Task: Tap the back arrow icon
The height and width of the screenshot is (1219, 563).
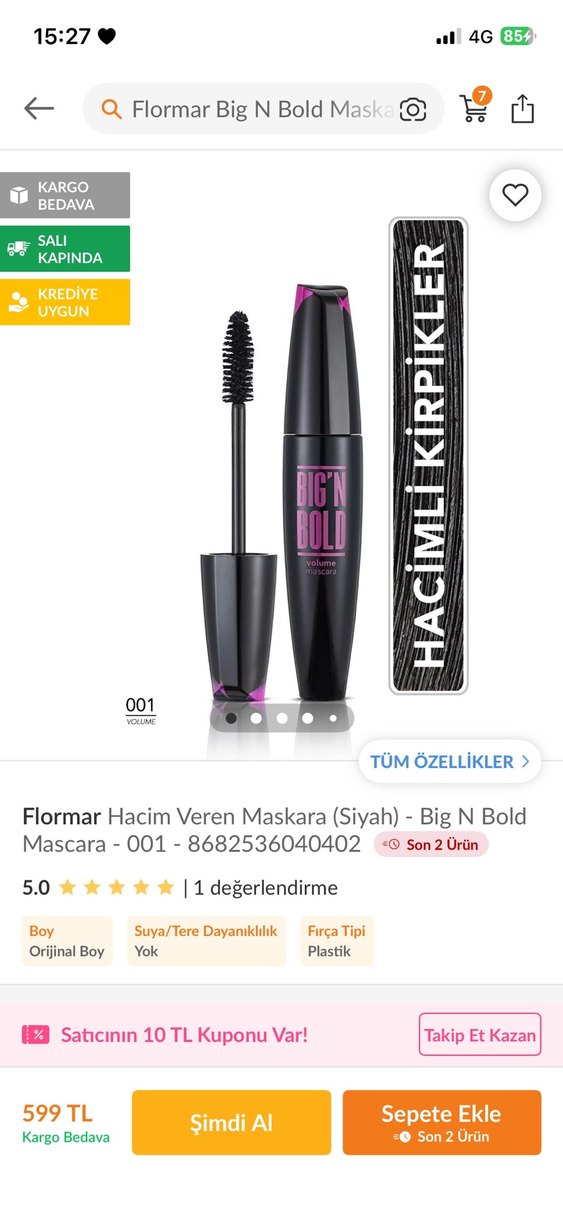Action: tap(39, 108)
